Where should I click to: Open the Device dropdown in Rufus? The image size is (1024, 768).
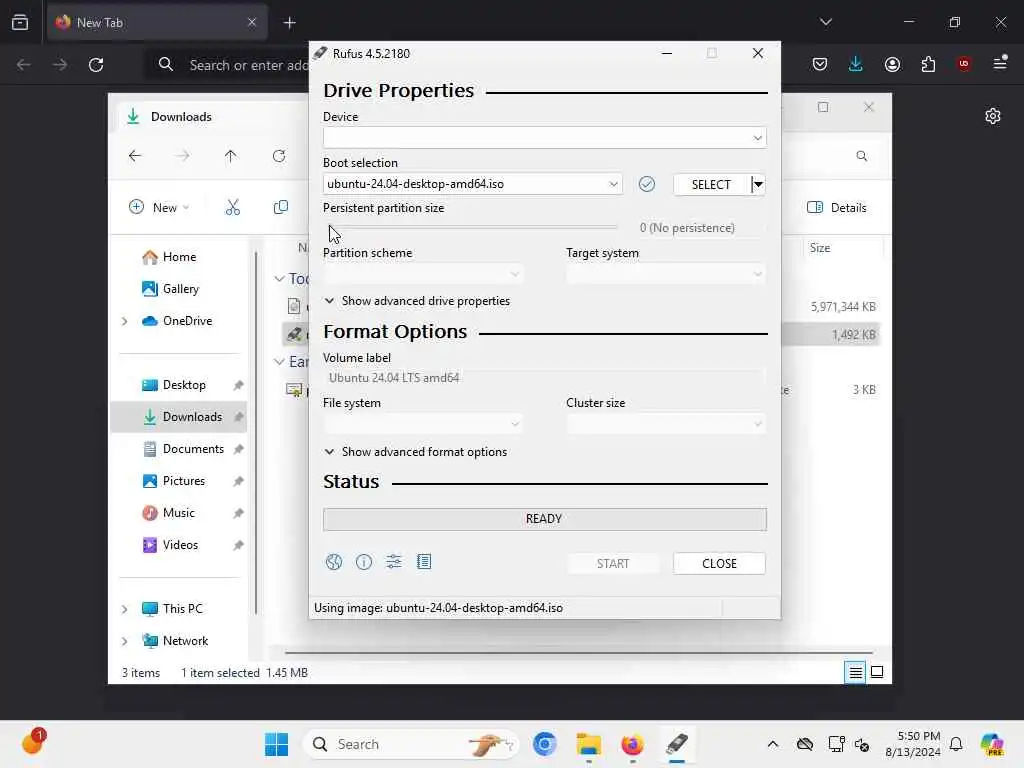545,138
